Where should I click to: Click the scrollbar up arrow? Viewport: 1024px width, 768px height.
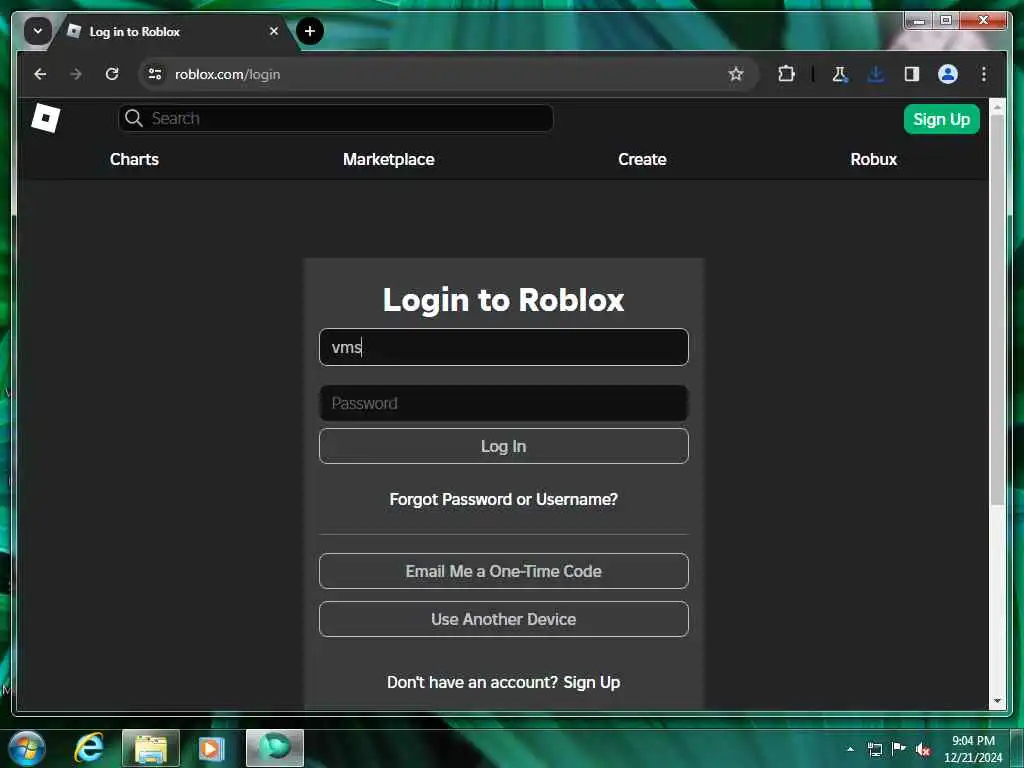(x=997, y=106)
